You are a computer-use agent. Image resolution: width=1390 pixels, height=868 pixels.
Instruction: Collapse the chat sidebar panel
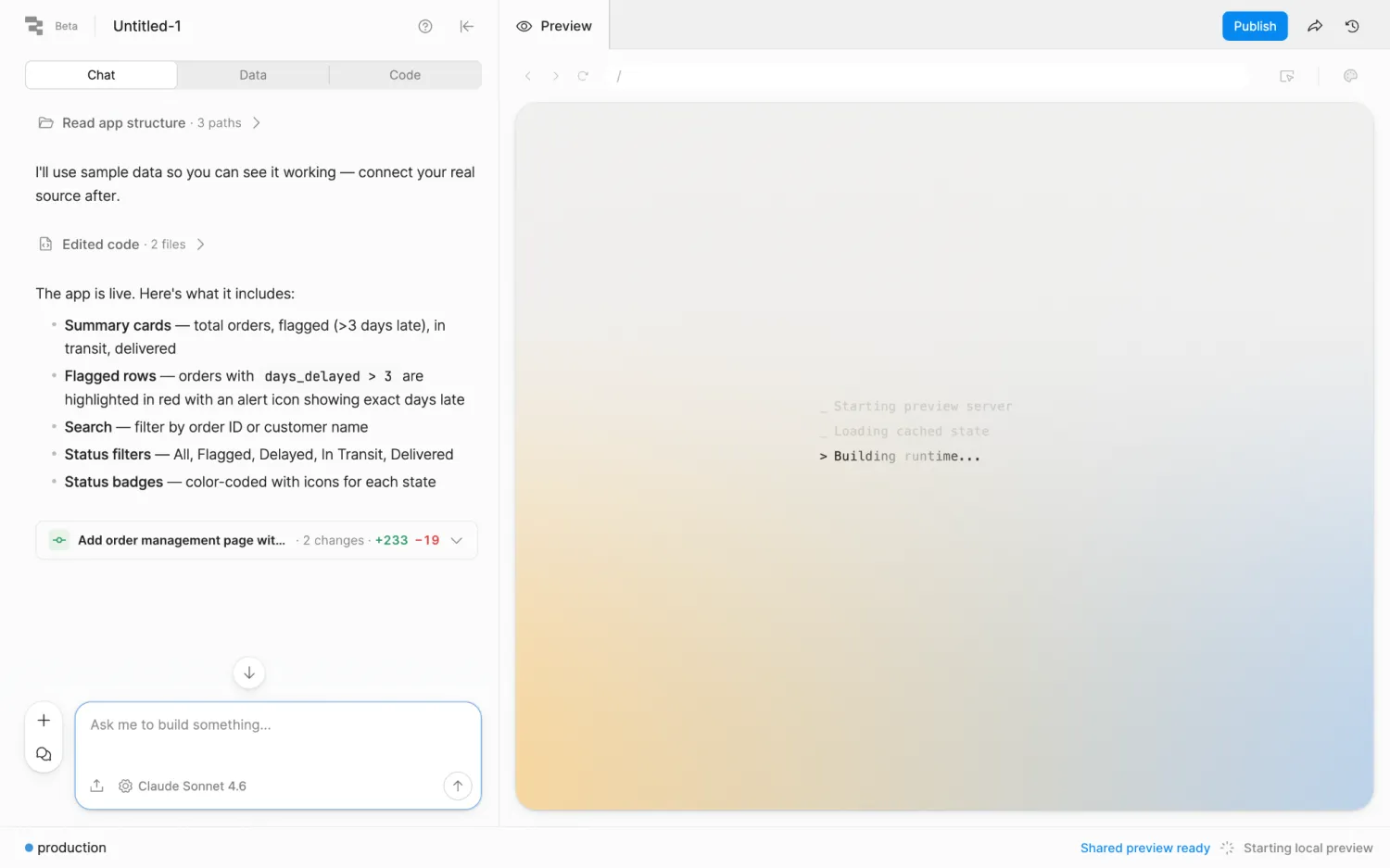pyautogui.click(x=467, y=26)
